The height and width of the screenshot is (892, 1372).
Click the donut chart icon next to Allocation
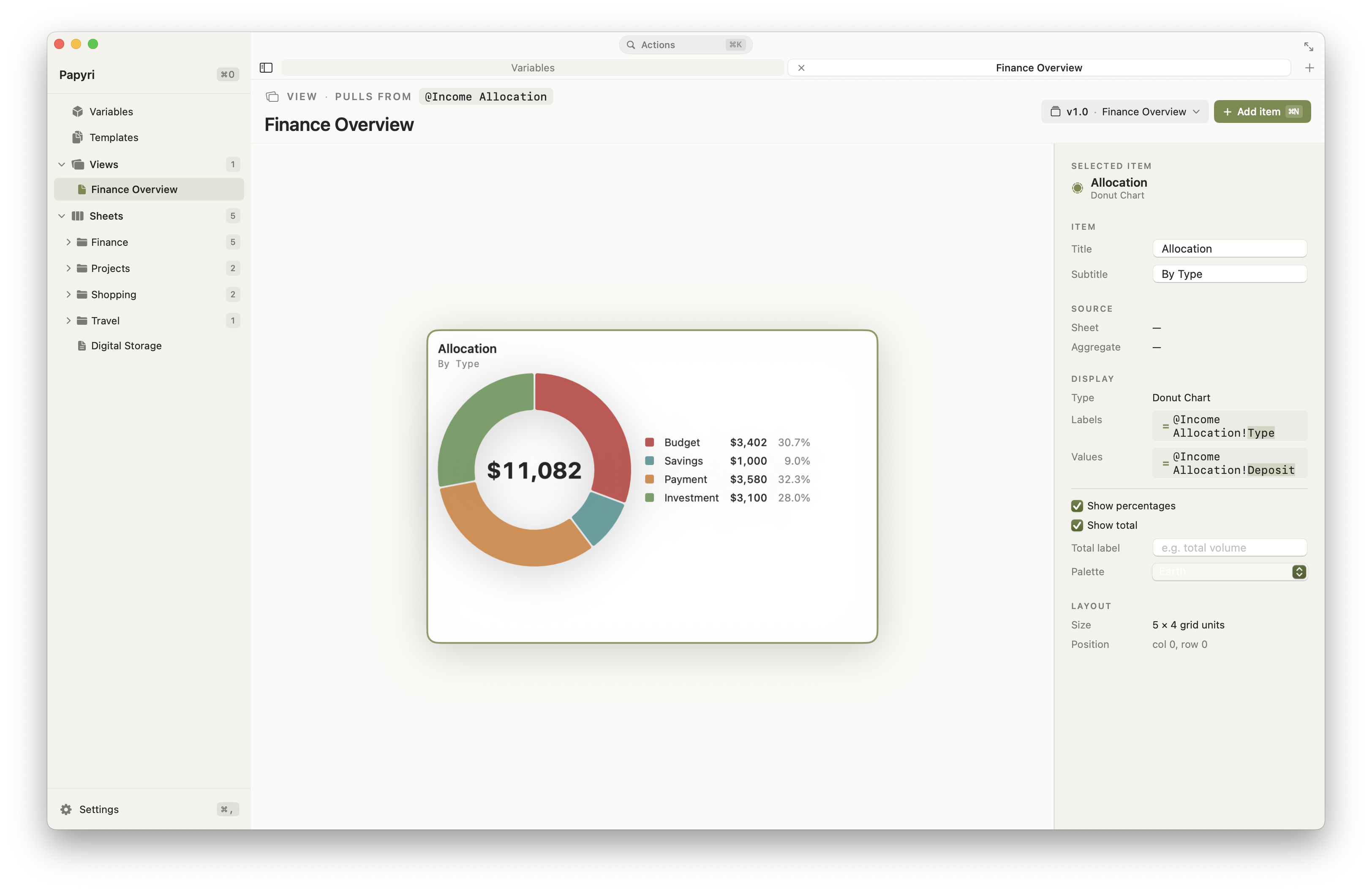pos(1078,188)
